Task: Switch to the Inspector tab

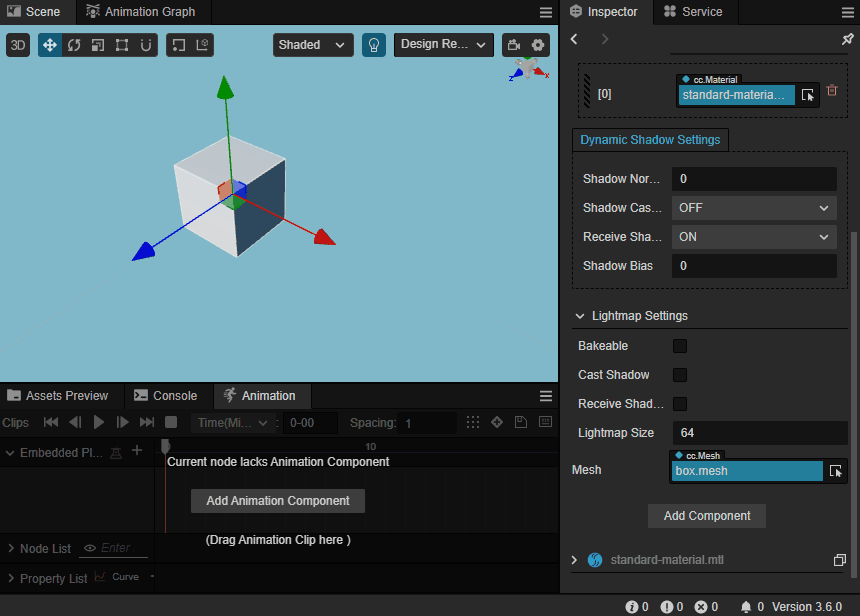Action: click(x=605, y=12)
